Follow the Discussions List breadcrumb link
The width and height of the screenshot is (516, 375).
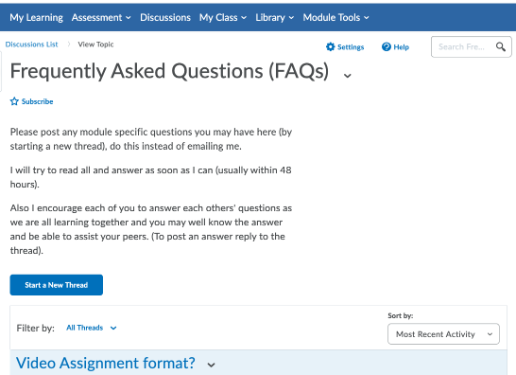coord(32,44)
